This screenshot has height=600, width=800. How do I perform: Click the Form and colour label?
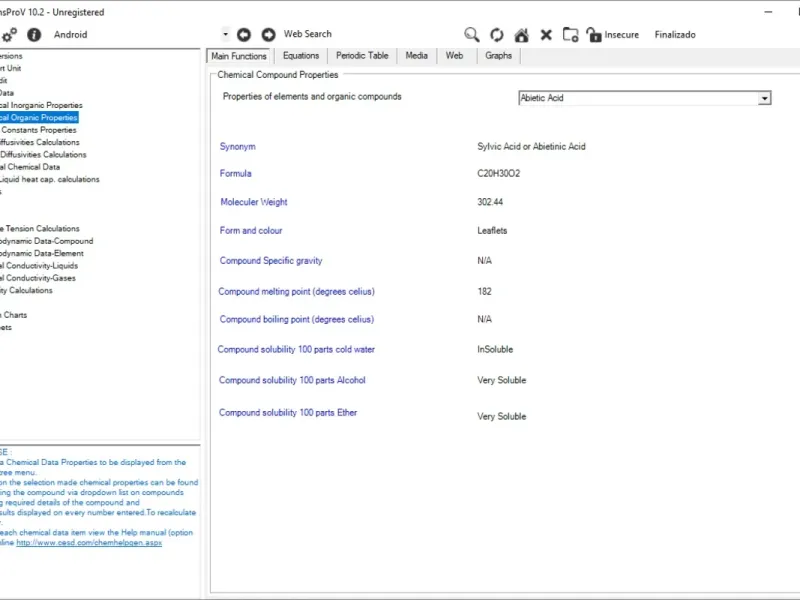coord(251,231)
